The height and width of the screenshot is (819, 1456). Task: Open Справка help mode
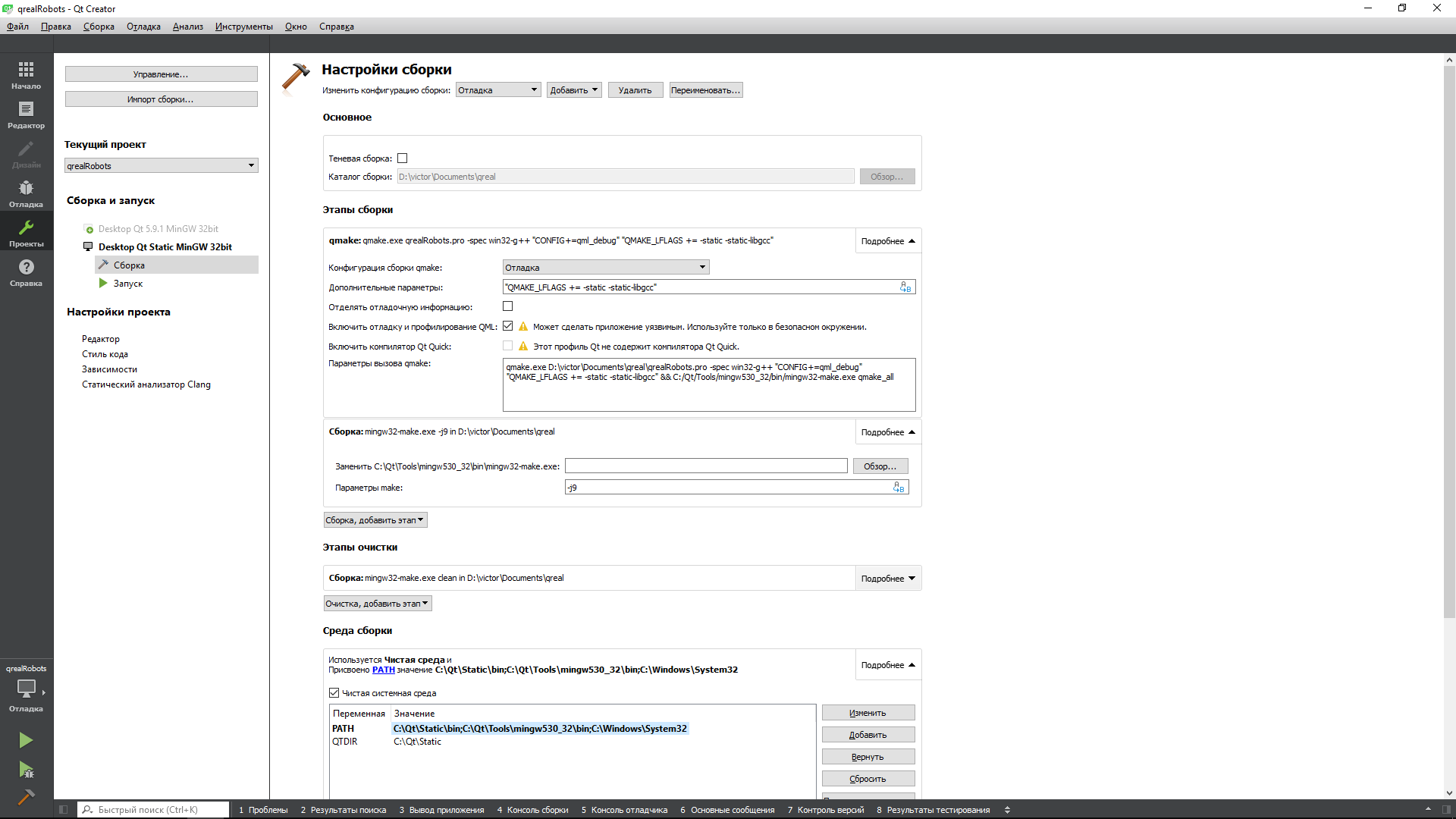26,272
